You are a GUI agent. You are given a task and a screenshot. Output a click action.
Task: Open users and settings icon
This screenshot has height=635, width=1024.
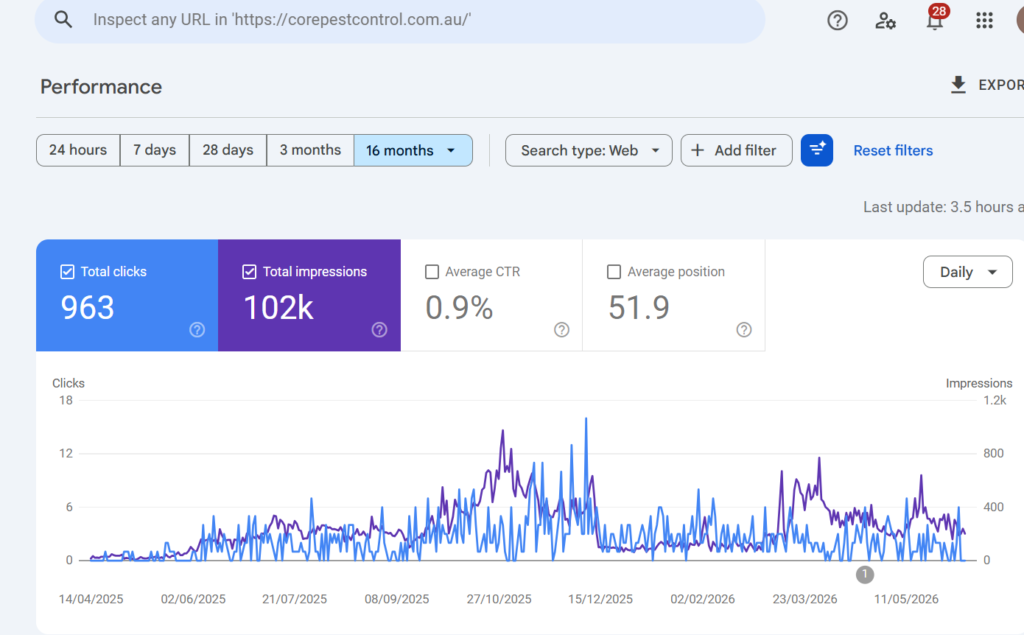click(886, 20)
